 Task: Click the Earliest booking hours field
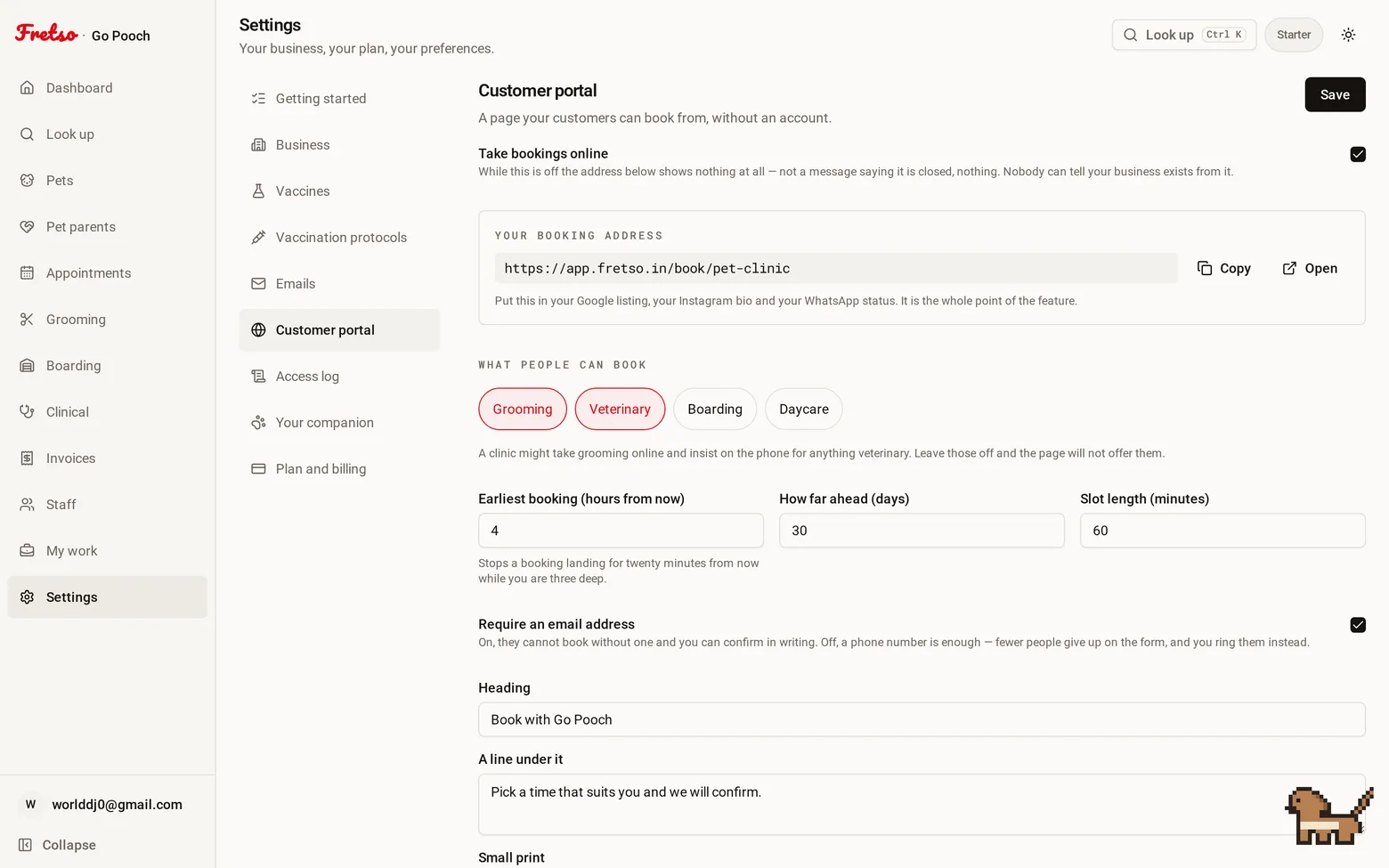coord(621,531)
